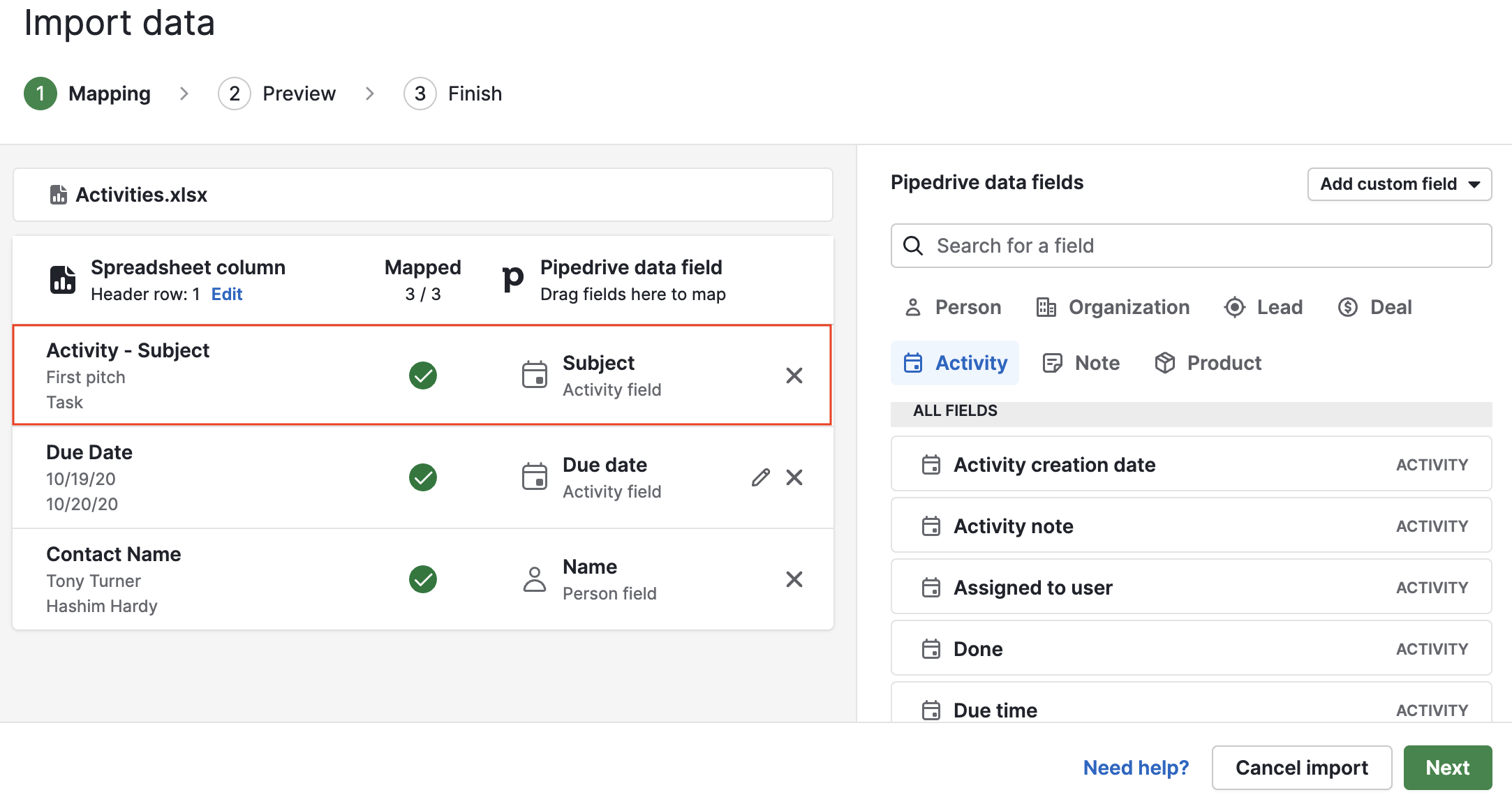Click calendar icon of Activity note field
1512x804 pixels.
[931, 526]
